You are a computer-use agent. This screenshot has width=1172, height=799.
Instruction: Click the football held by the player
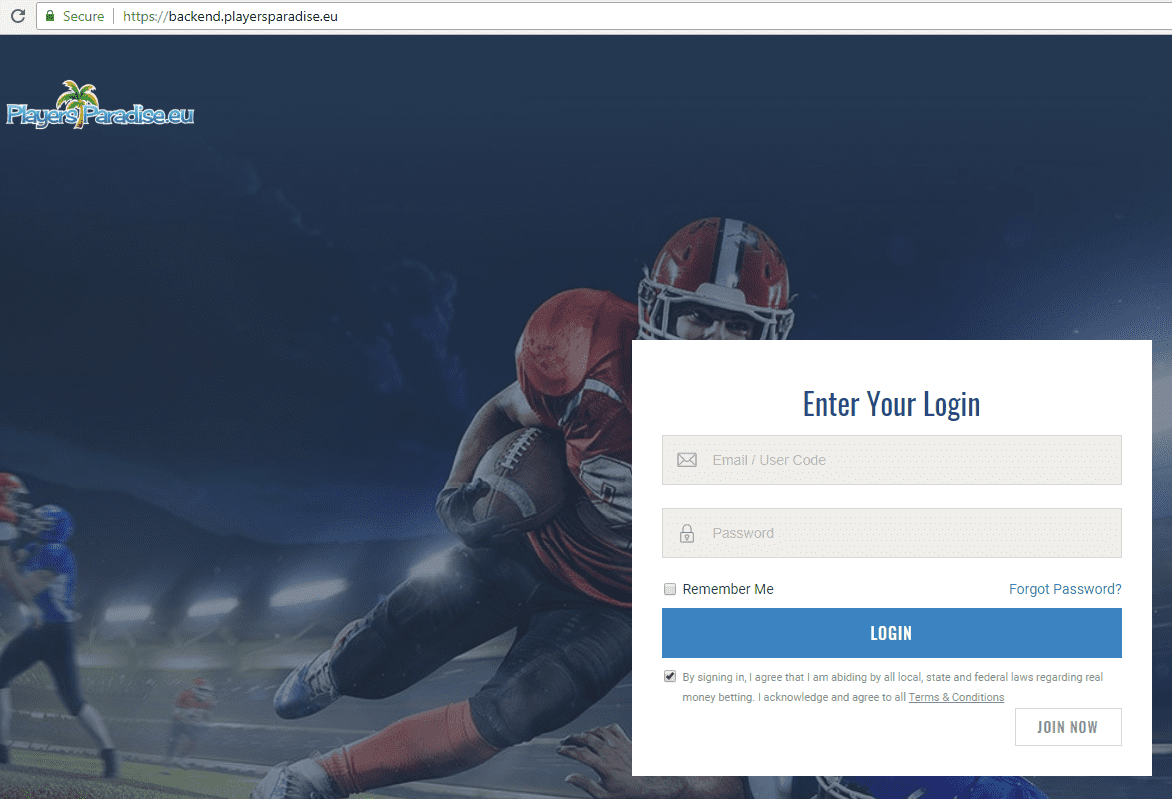pyautogui.click(x=516, y=475)
